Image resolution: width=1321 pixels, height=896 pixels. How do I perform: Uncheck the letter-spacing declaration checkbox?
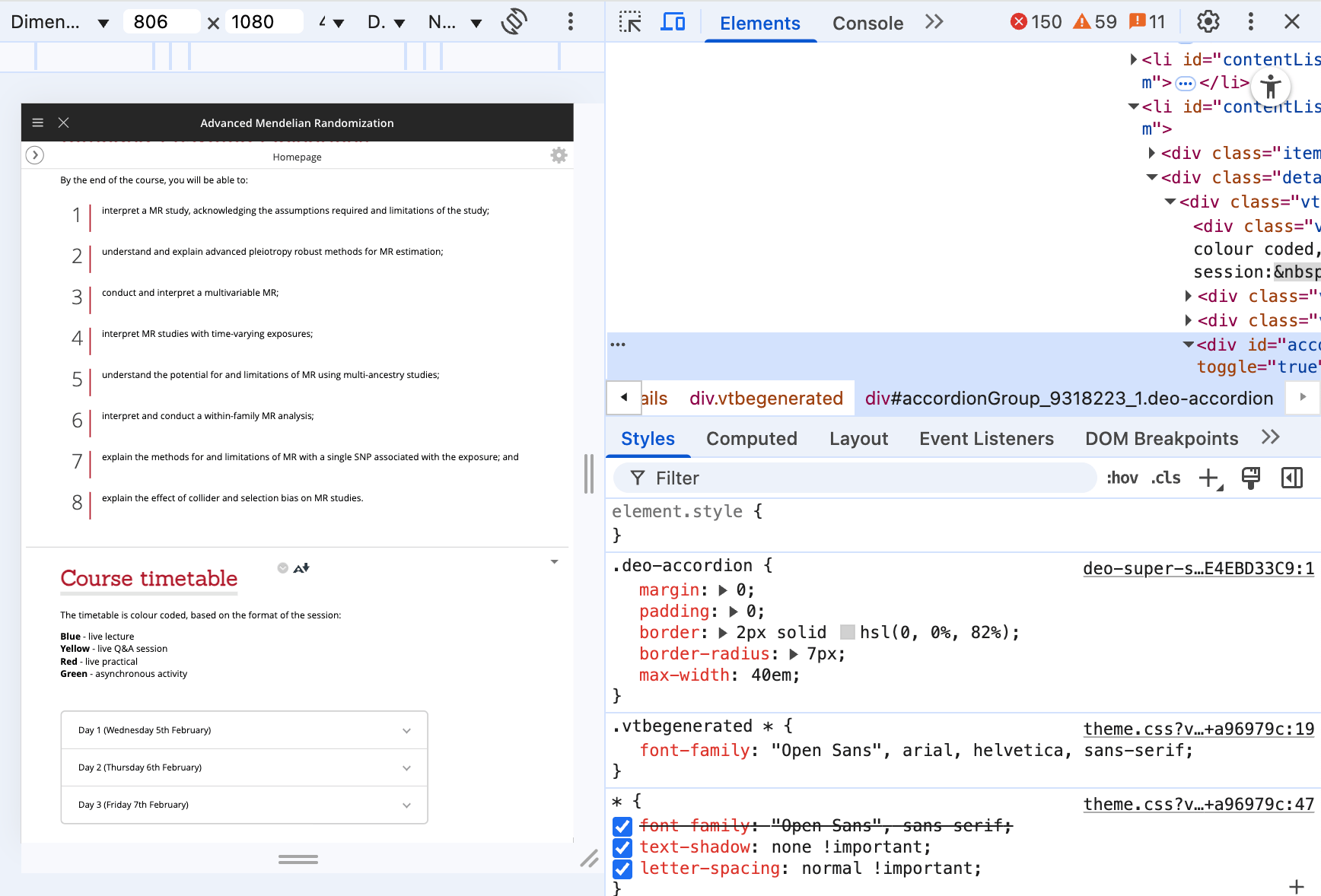pyautogui.click(x=622, y=869)
